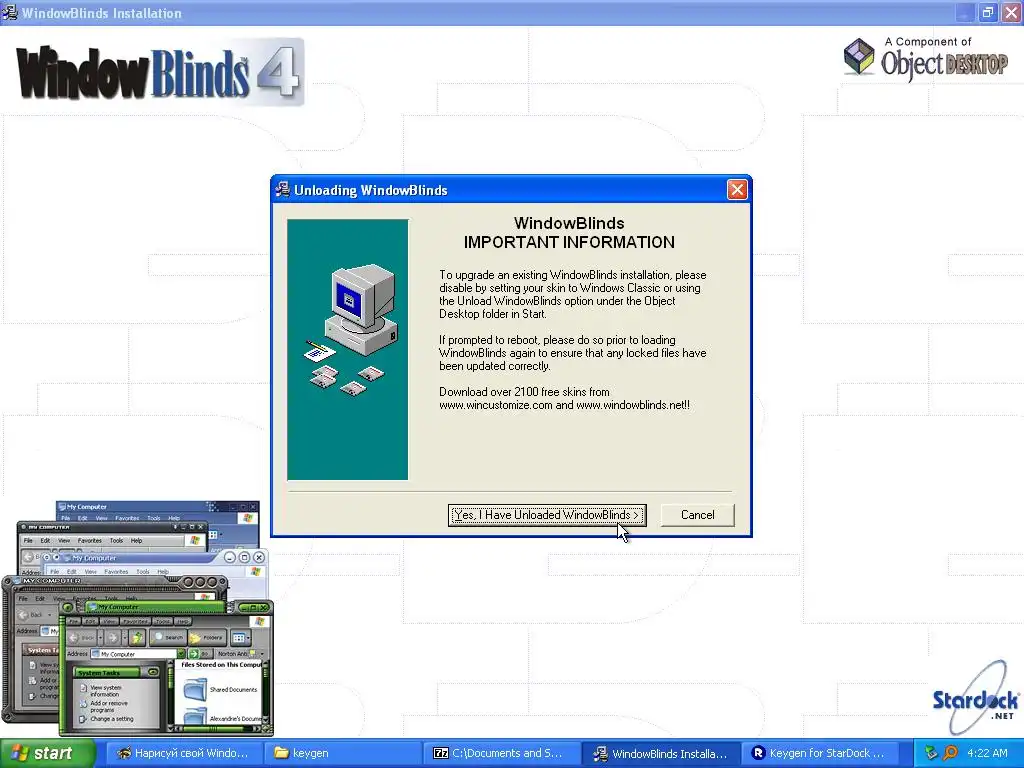Switch to Нарисуй свой Windo... taskbar button
Image resolution: width=1024 pixels, height=768 pixels.
[183, 753]
